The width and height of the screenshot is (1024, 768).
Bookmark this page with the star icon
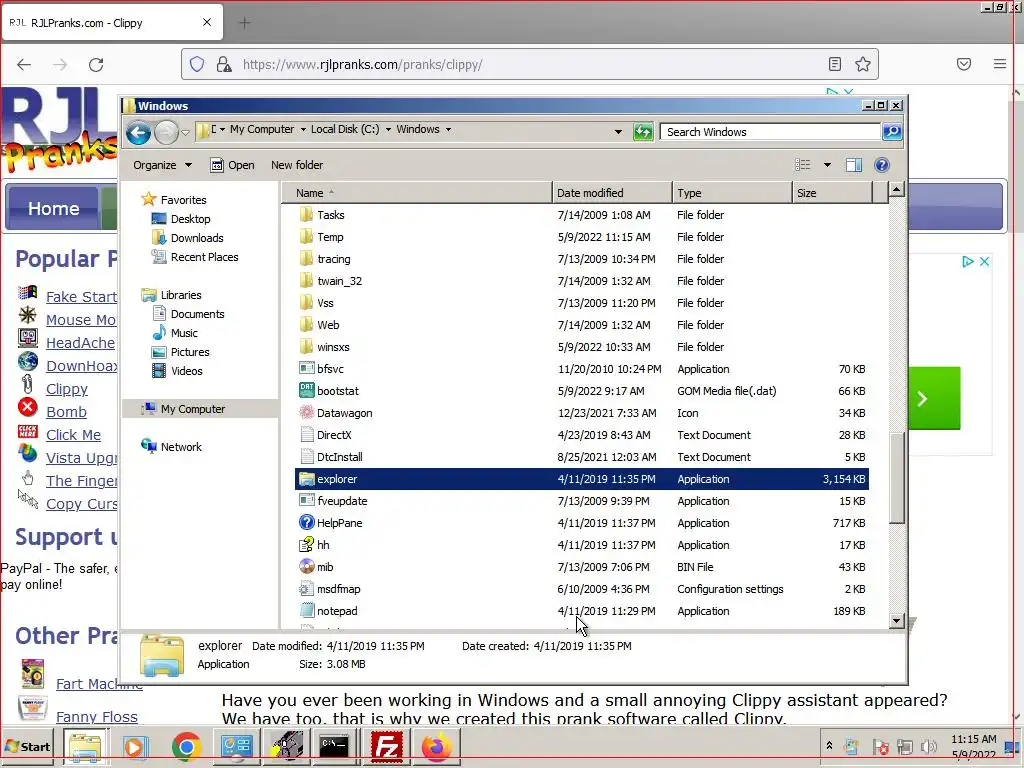(x=863, y=64)
